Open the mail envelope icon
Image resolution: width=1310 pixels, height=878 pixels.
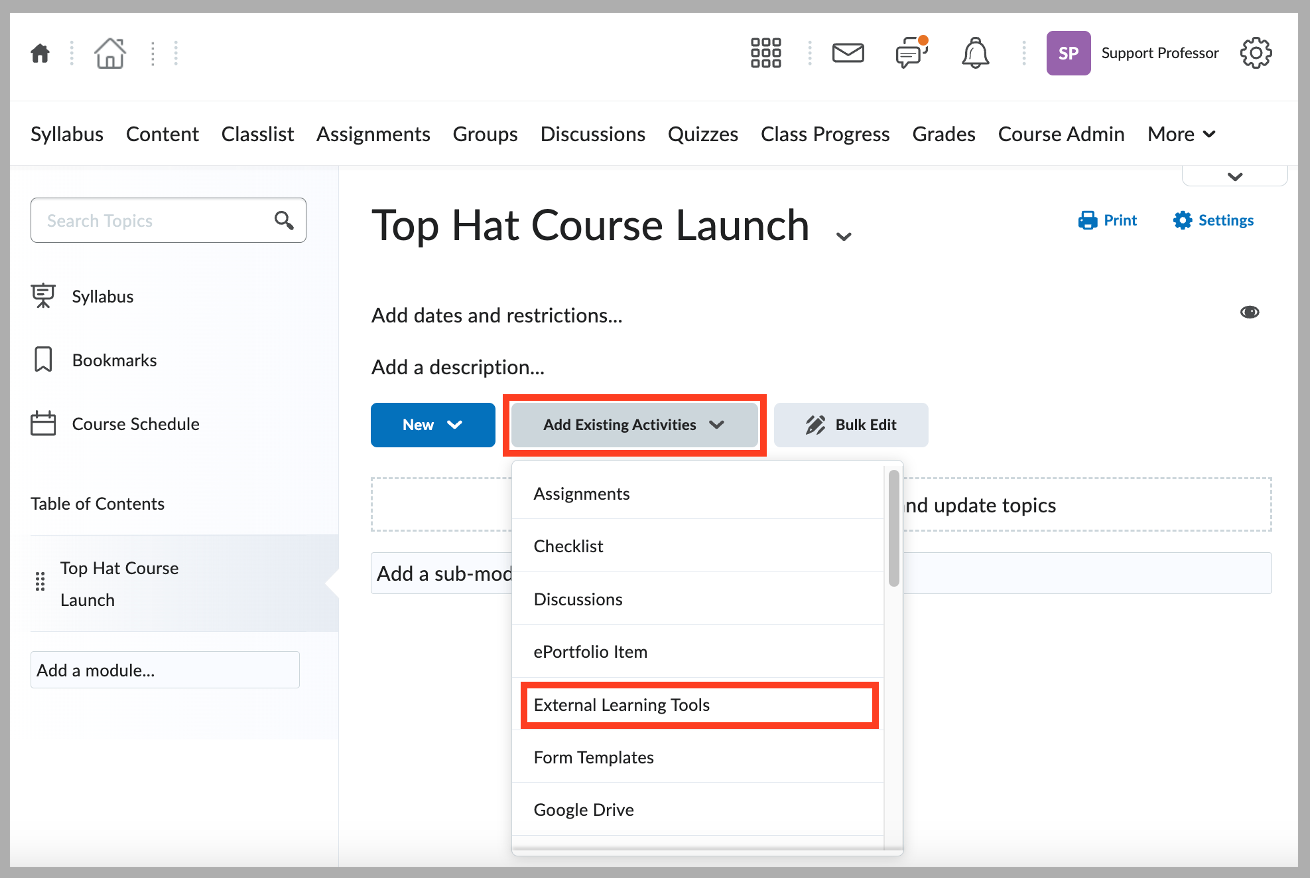click(847, 53)
